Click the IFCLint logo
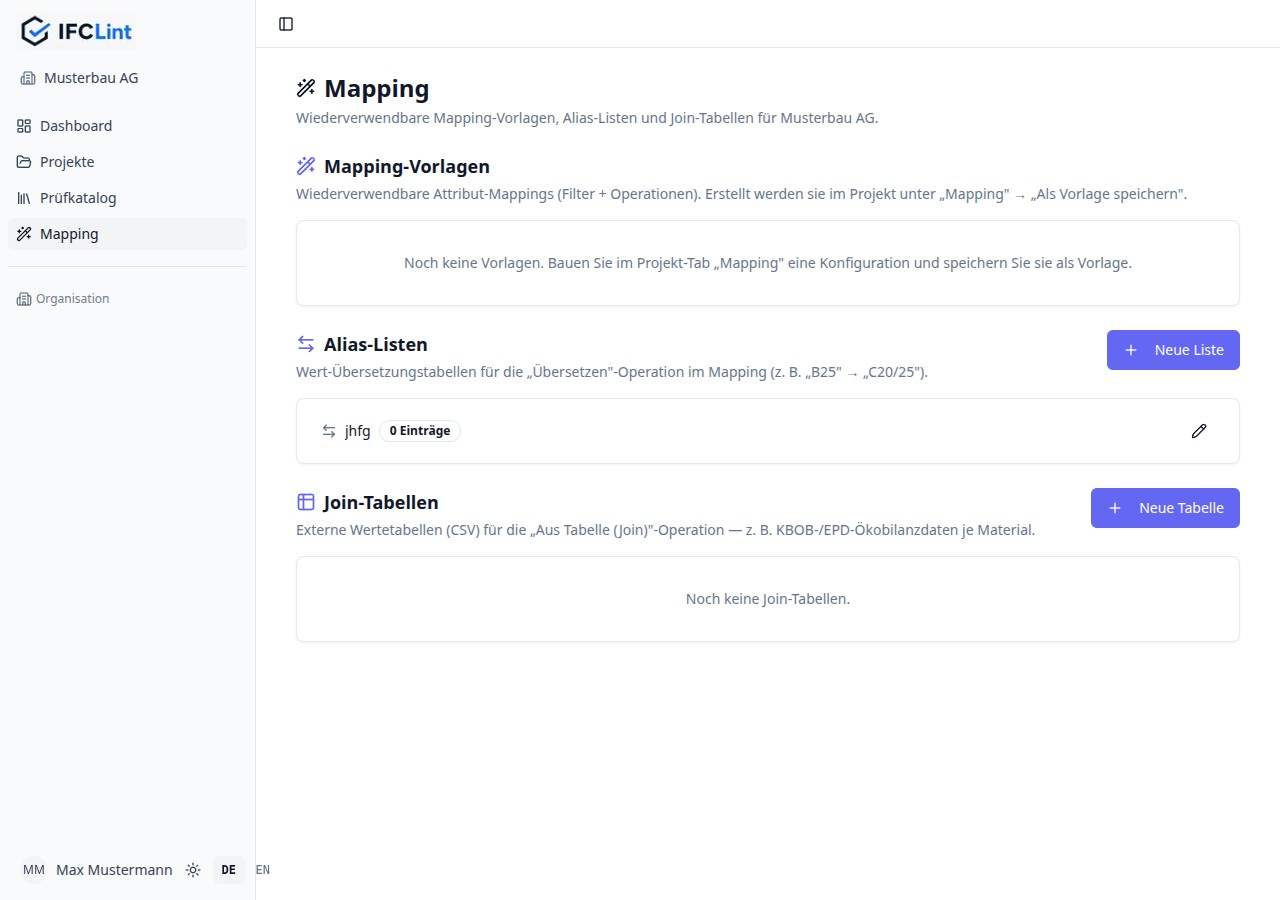Viewport: 1280px width, 900px height. tap(76, 31)
